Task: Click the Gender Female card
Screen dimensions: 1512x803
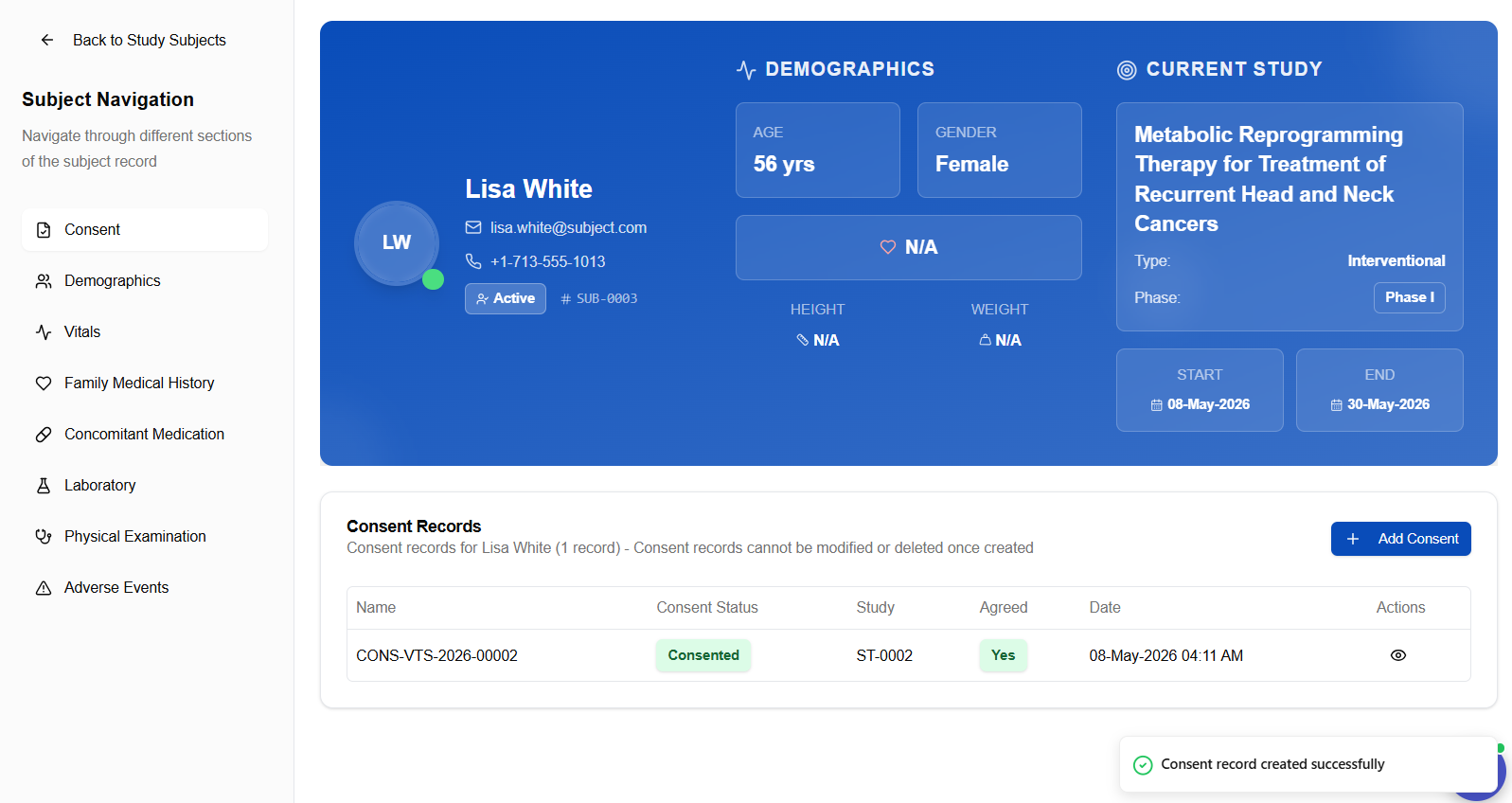Action: 1000,150
